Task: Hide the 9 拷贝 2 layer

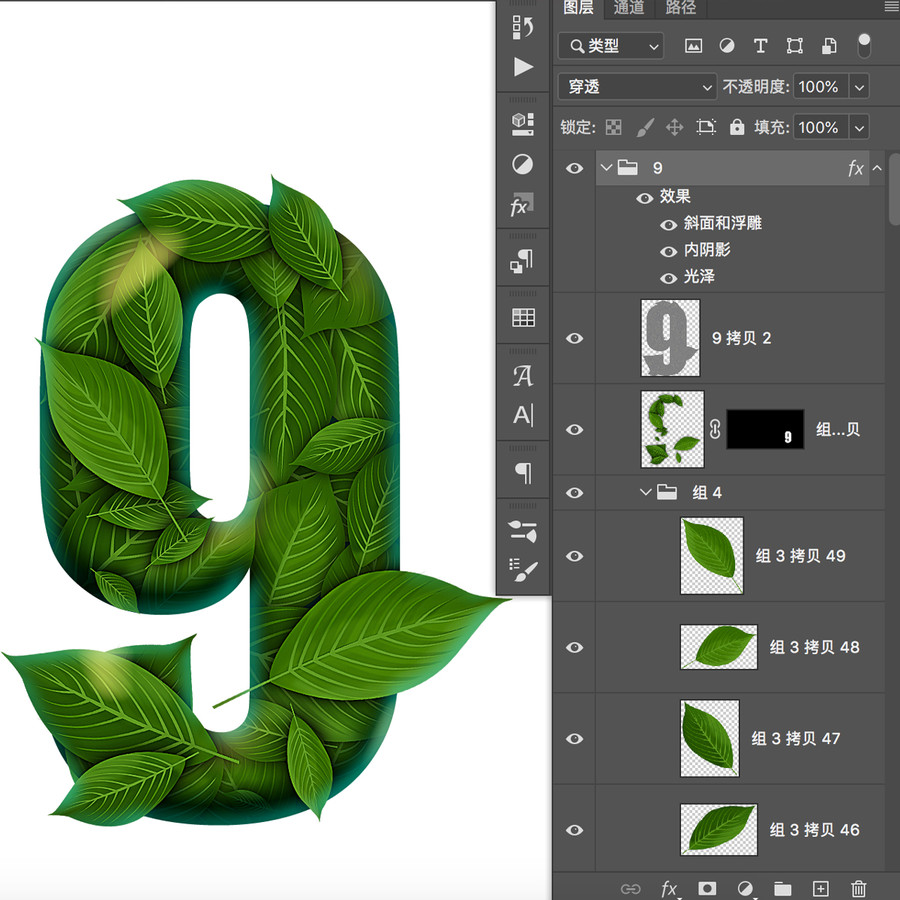Action: tap(575, 338)
